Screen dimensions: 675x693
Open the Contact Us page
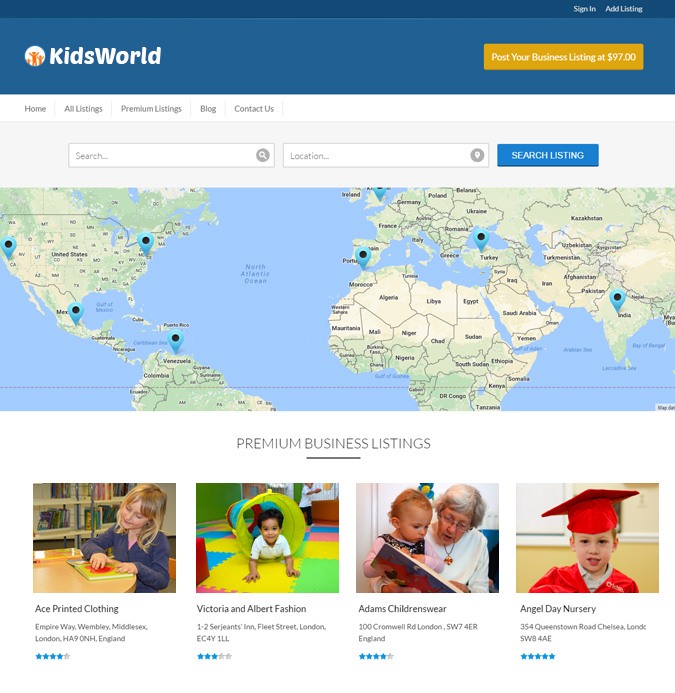click(254, 109)
